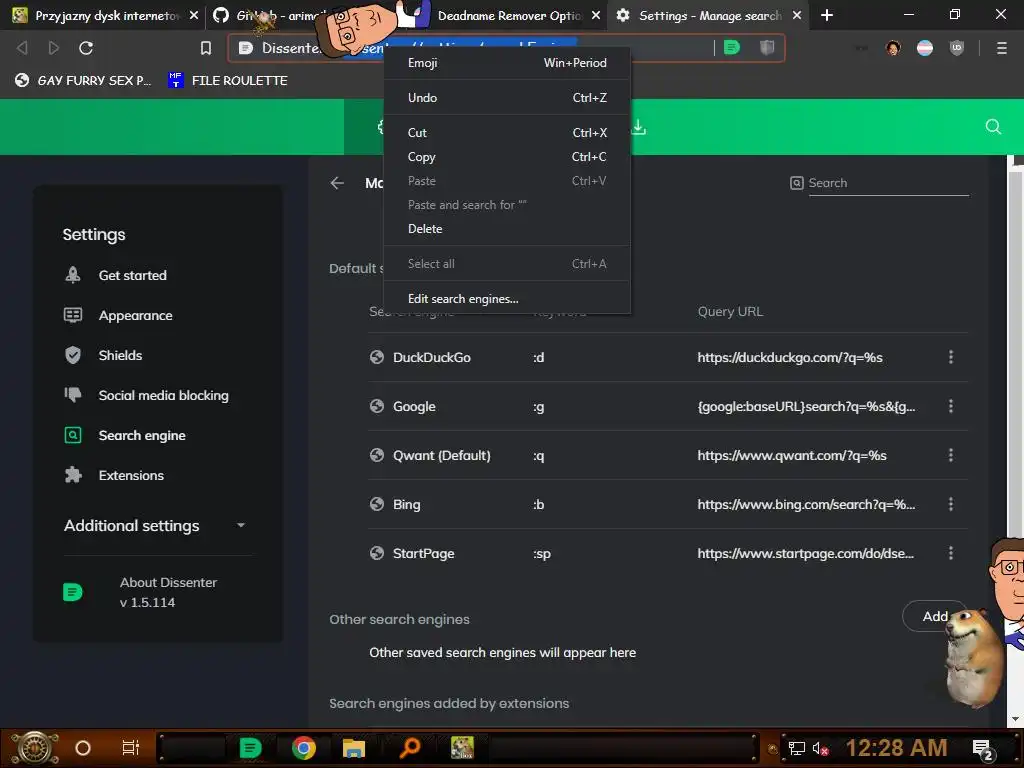
Task: Choose Copy from the context menu
Action: [507, 157]
